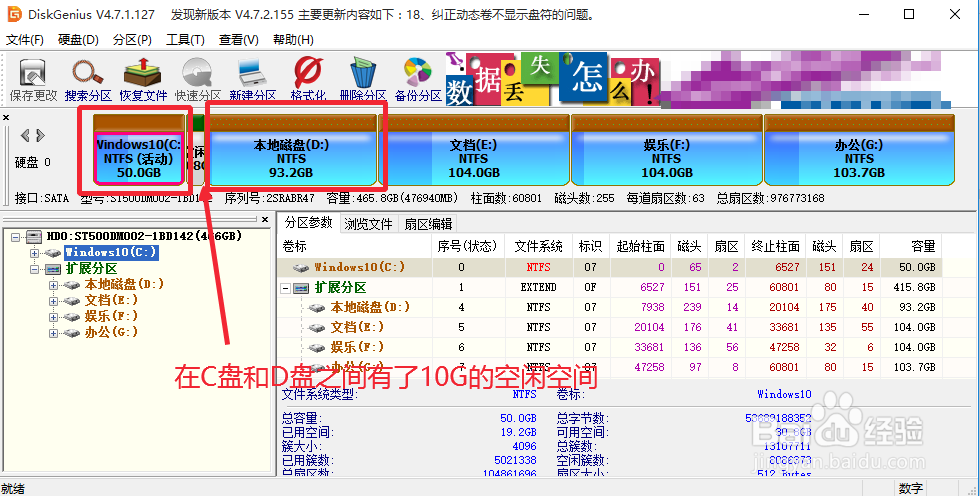Click drive icon in Windows10(C:) table row
Viewport: 980px width, 496px height.
point(302,267)
